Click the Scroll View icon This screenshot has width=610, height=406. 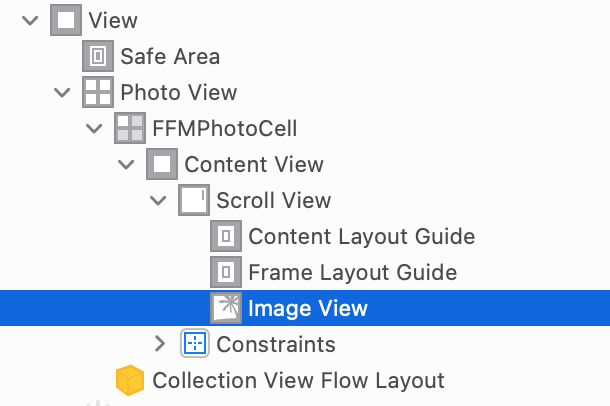coord(194,200)
